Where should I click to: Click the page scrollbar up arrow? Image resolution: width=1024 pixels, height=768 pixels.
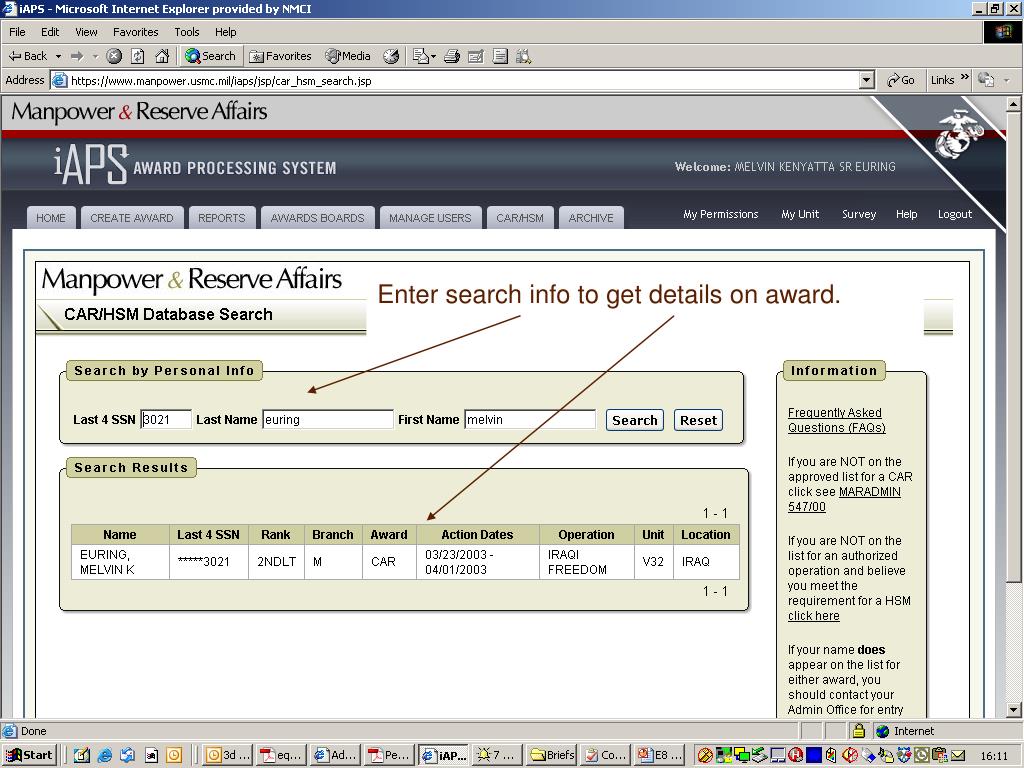1013,104
